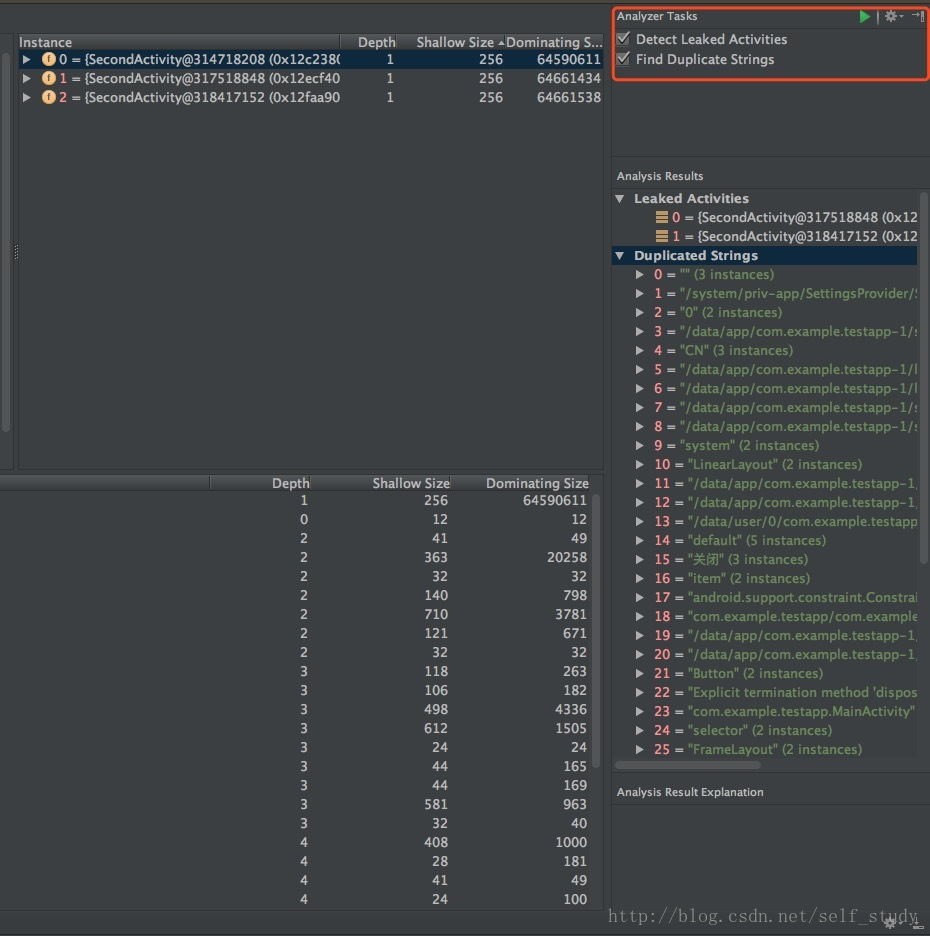Toggle Detect Leaked Activities checkbox
The image size is (930, 936).
[623, 39]
